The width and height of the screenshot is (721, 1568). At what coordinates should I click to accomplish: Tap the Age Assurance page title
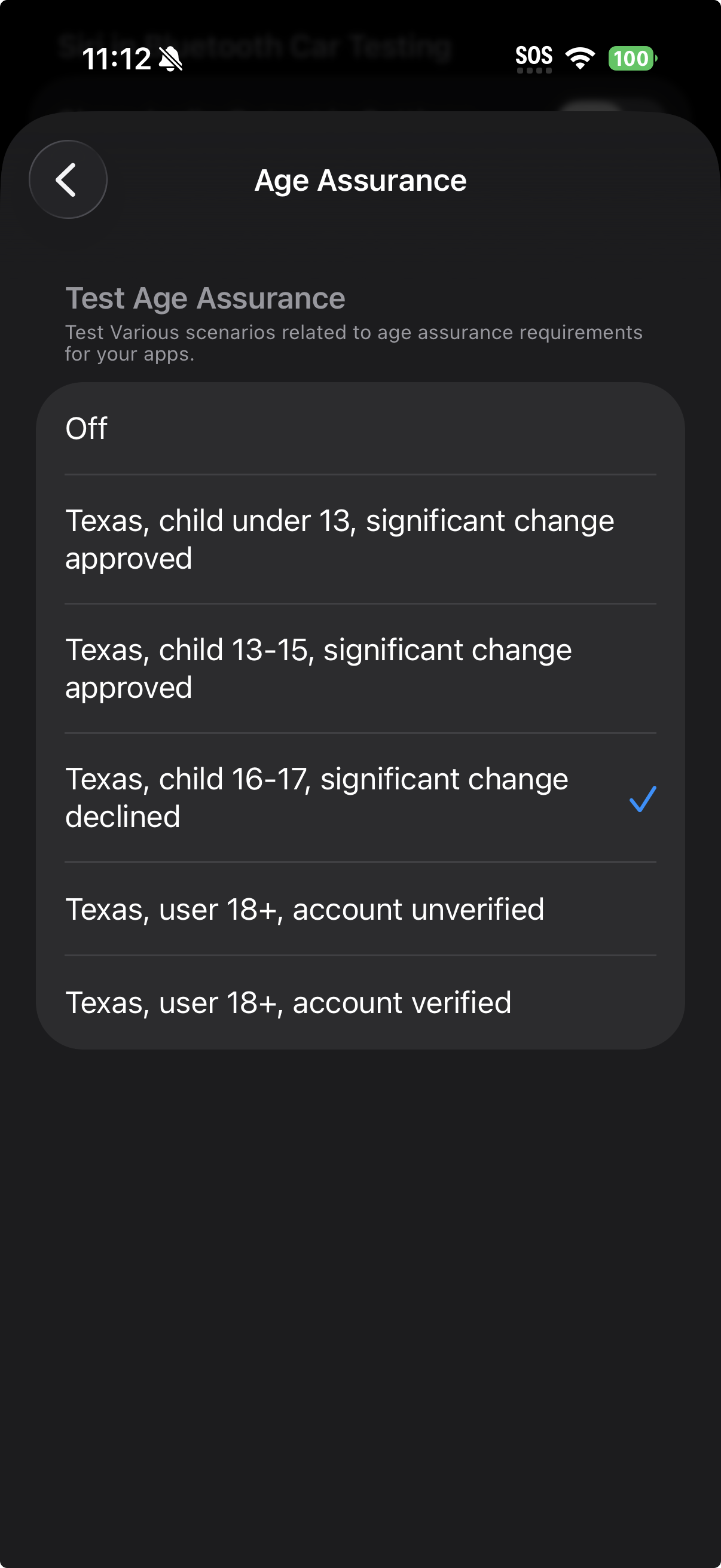tap(360, 181)
